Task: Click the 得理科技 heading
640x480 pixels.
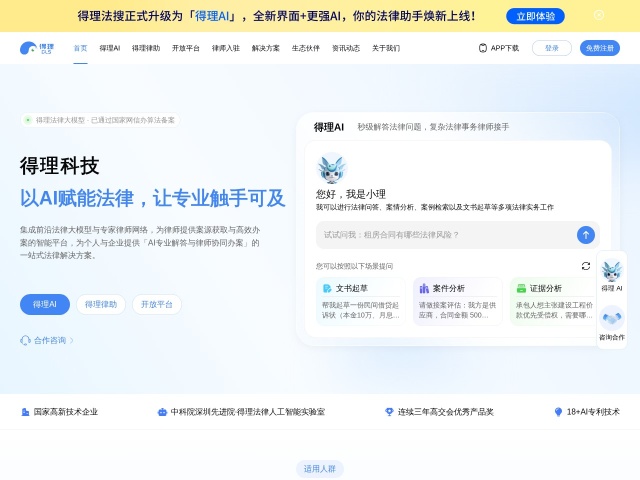Action: [x=60, y=166]
